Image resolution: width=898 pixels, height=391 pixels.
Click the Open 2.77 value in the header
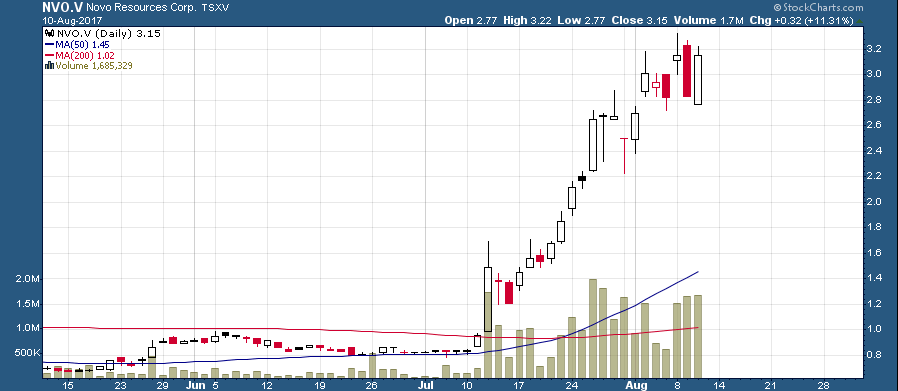point(472,21)
